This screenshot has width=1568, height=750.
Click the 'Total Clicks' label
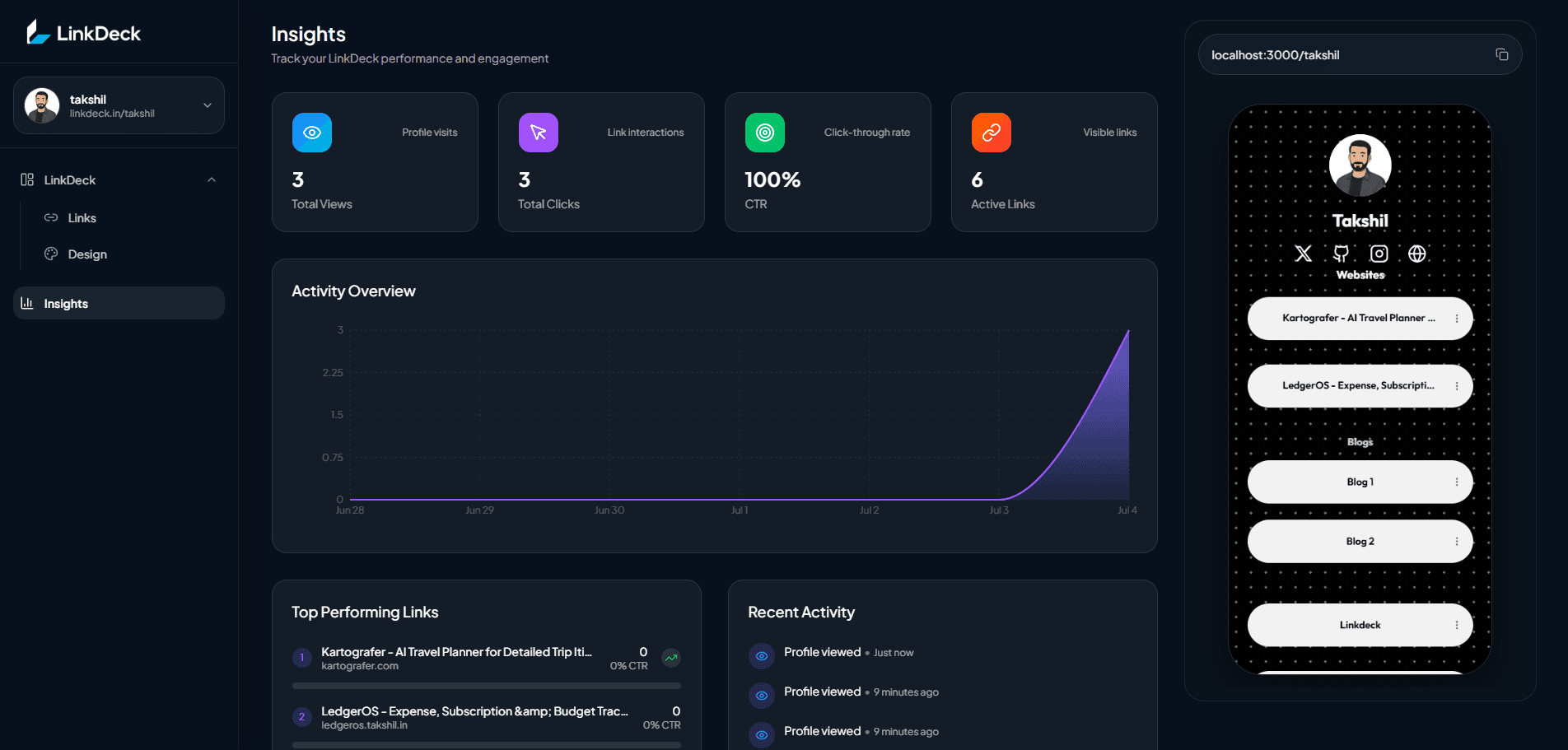click(548, 204)
